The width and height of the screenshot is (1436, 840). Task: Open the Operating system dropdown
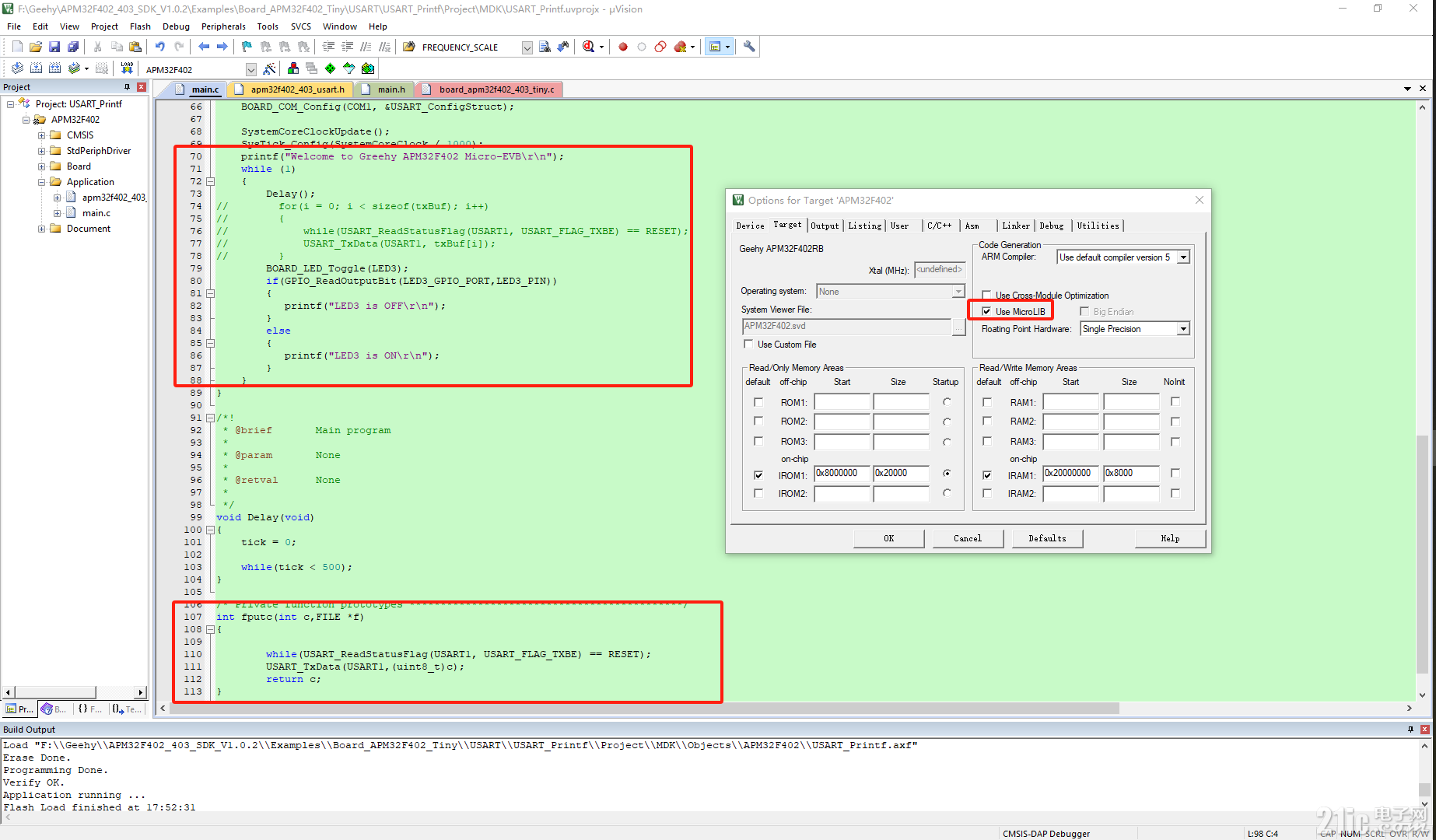coord(958,291)
